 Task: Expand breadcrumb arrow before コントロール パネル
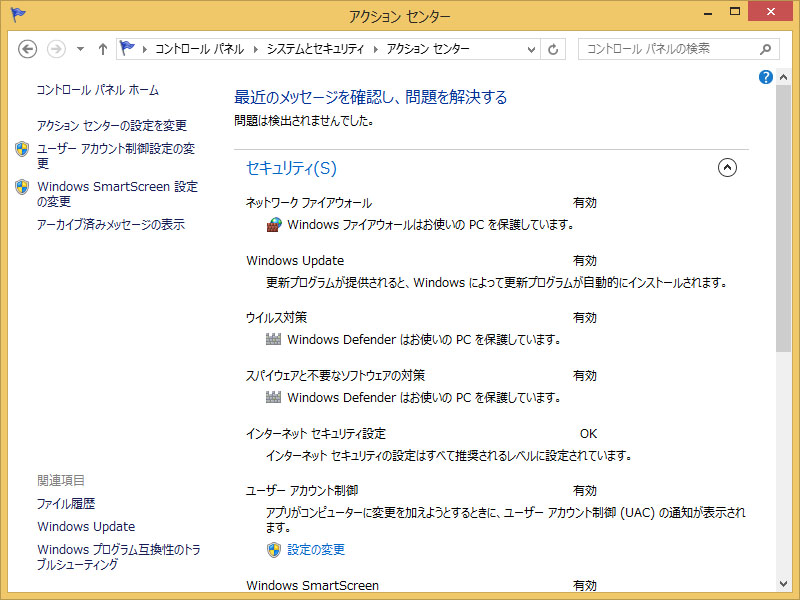coord(144,49)
